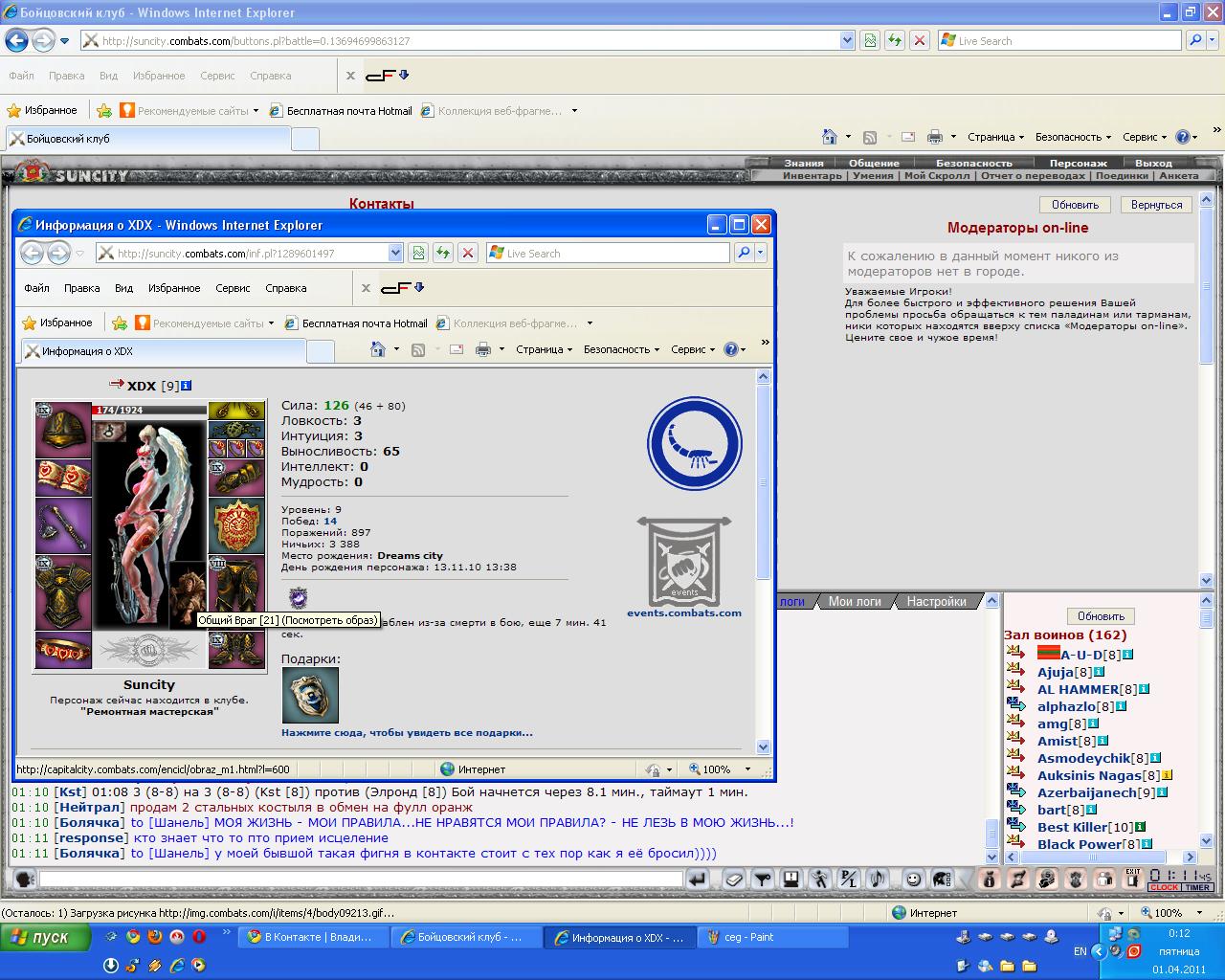Screen dimensions: 1225x980
Task: Select the earrings slot at top right of the equipment grid
Action: pos(236,411)
